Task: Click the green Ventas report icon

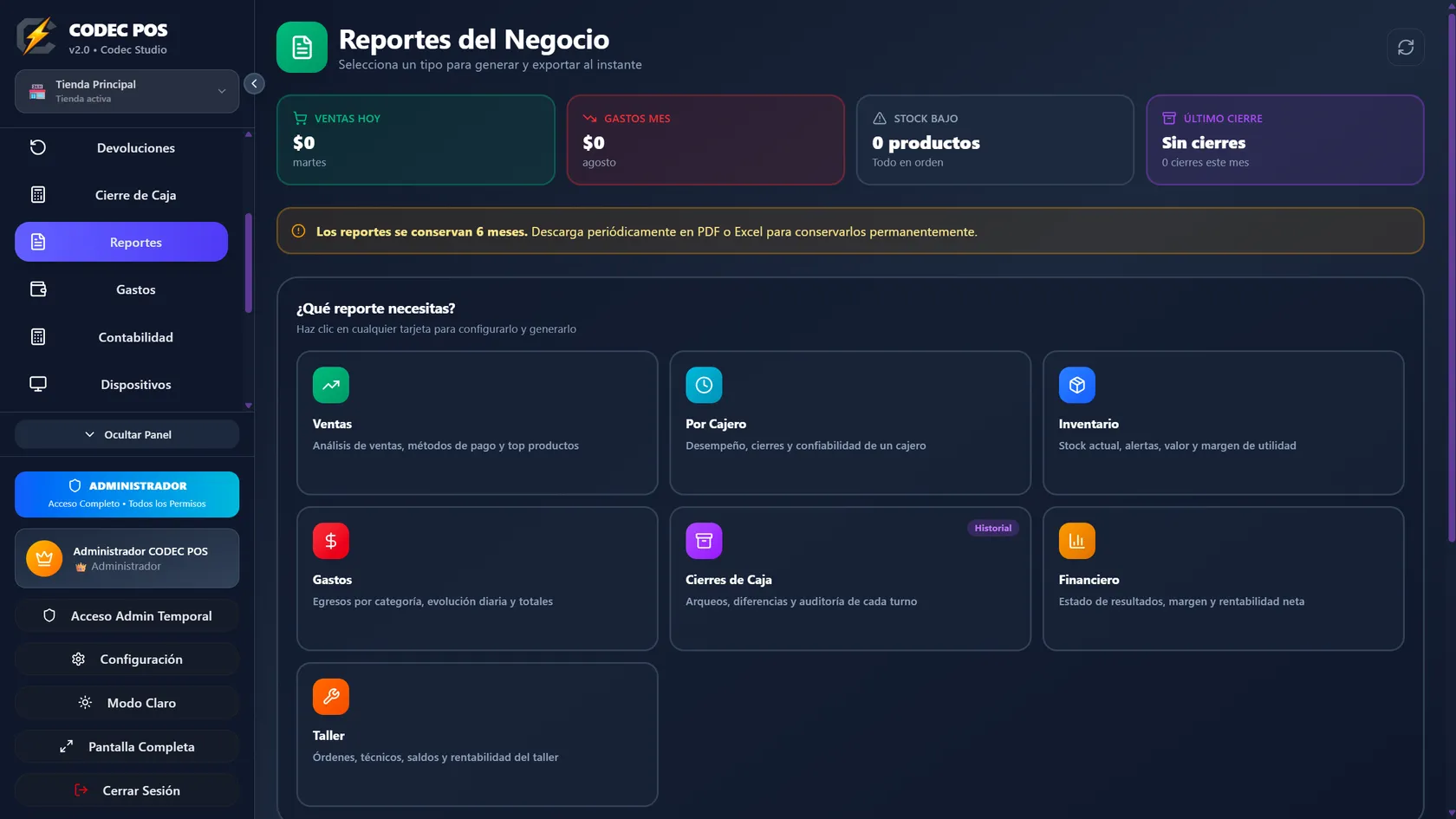Action: click(331, 385)
